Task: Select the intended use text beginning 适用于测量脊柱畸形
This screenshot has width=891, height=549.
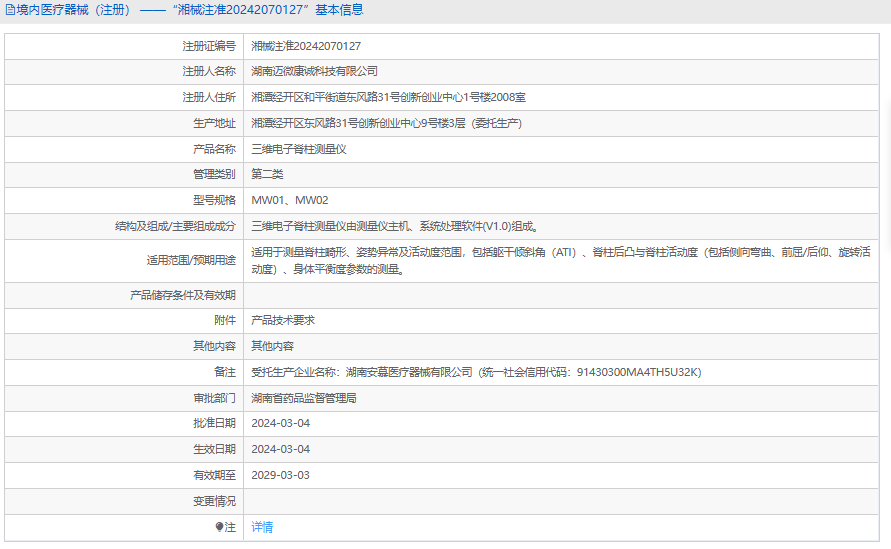Action: pyautogui.click(x=561, y=260)
